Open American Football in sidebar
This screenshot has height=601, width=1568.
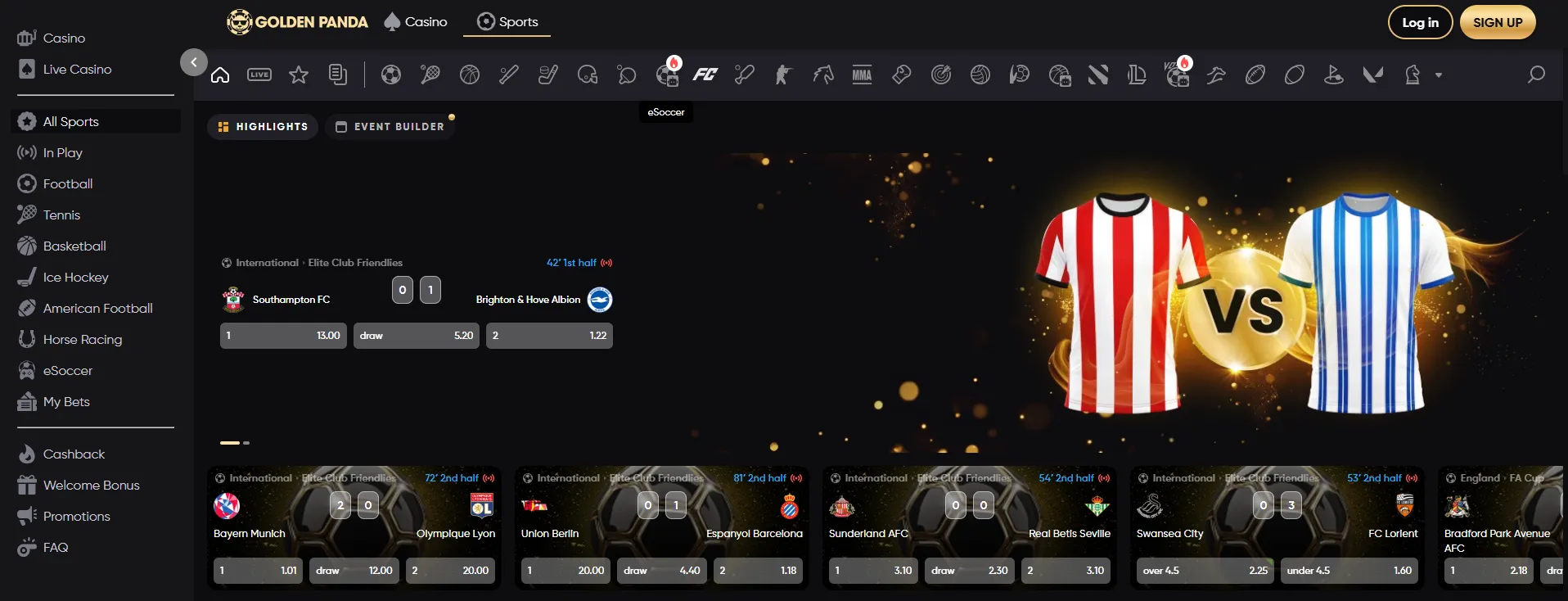(x=96, y=308)
